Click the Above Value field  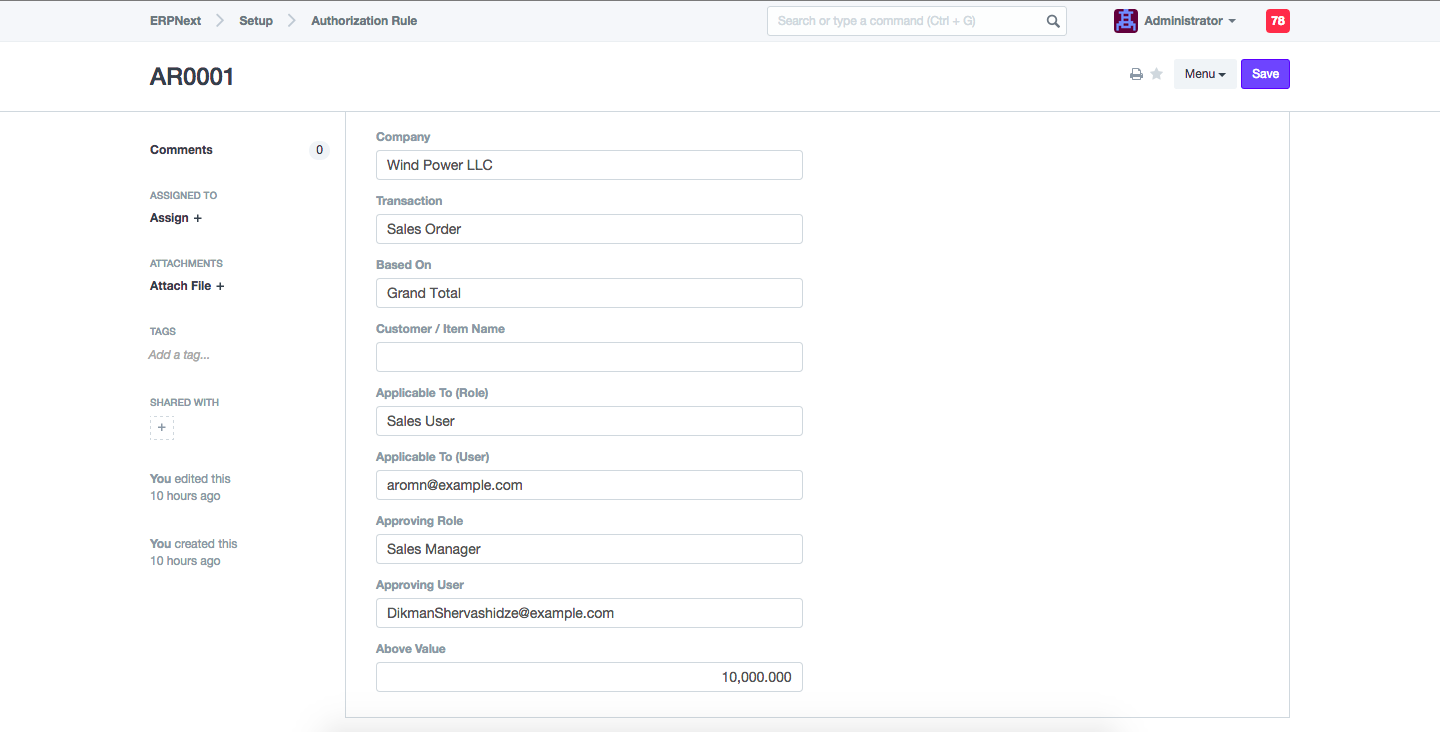(x=589, y=677)
